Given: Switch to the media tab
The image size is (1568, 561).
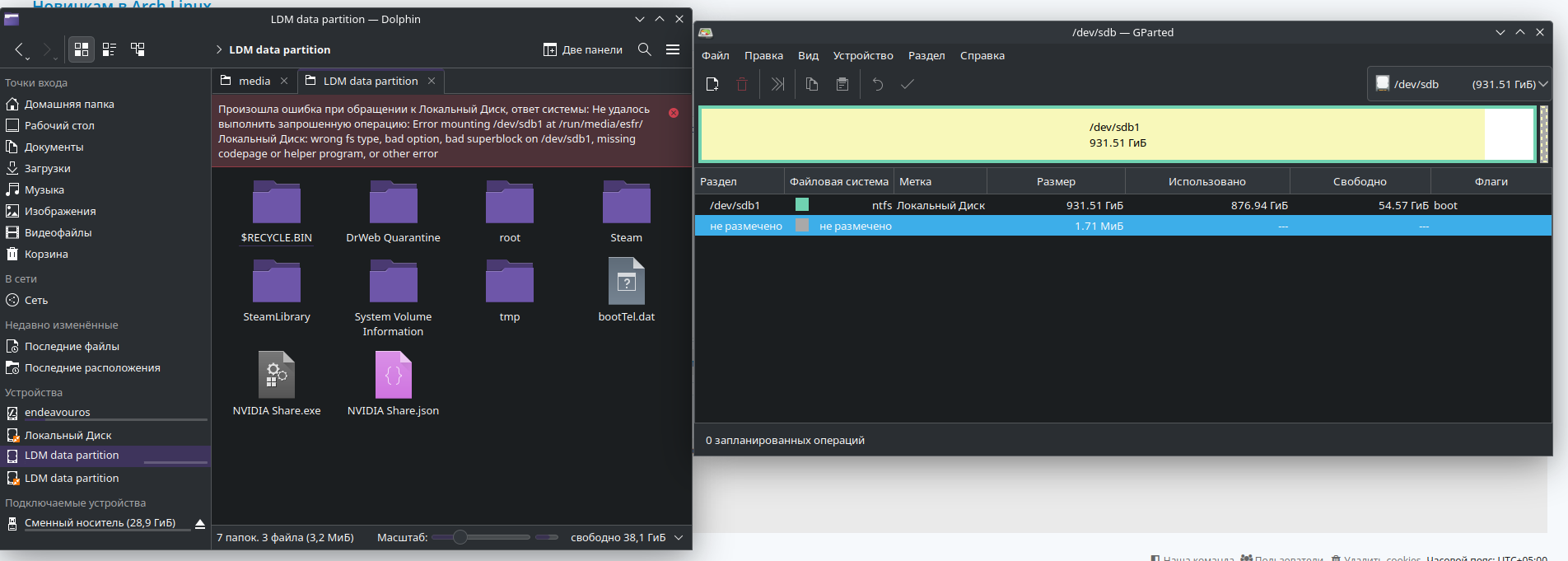Looking at the screenshot, I should point(254,81).
